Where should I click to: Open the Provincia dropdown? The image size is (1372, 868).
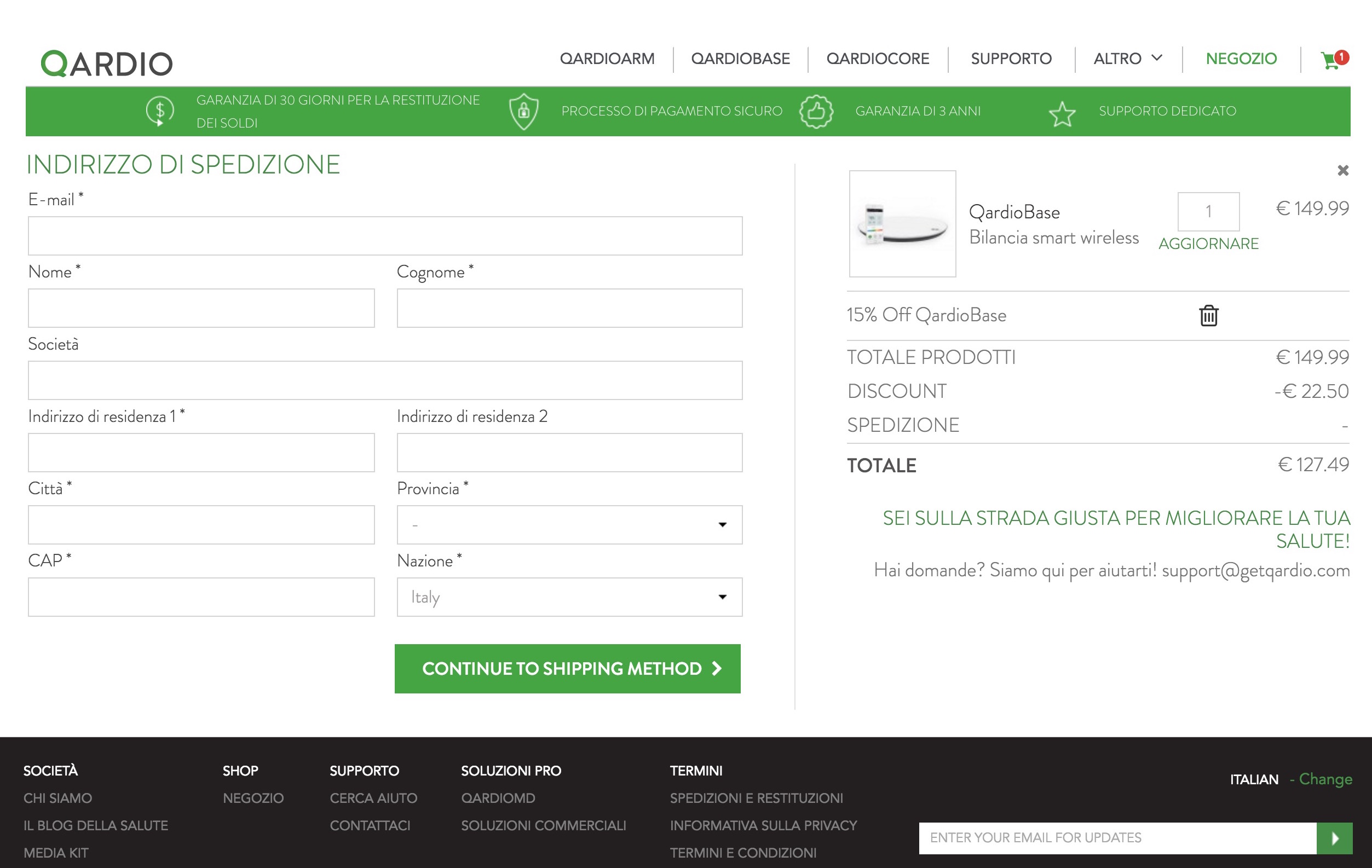coord(569,524)
